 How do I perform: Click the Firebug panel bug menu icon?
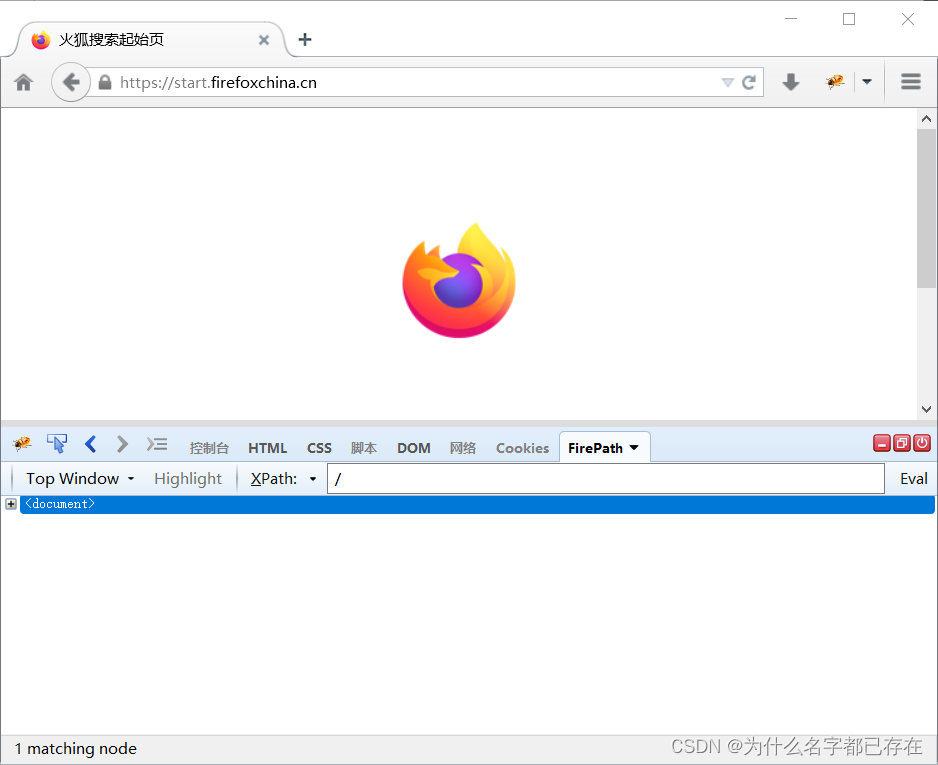(22, 444)
